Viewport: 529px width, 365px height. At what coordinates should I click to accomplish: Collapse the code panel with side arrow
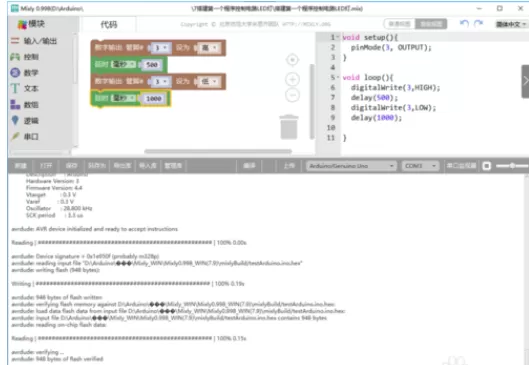[x=525, y=81]
